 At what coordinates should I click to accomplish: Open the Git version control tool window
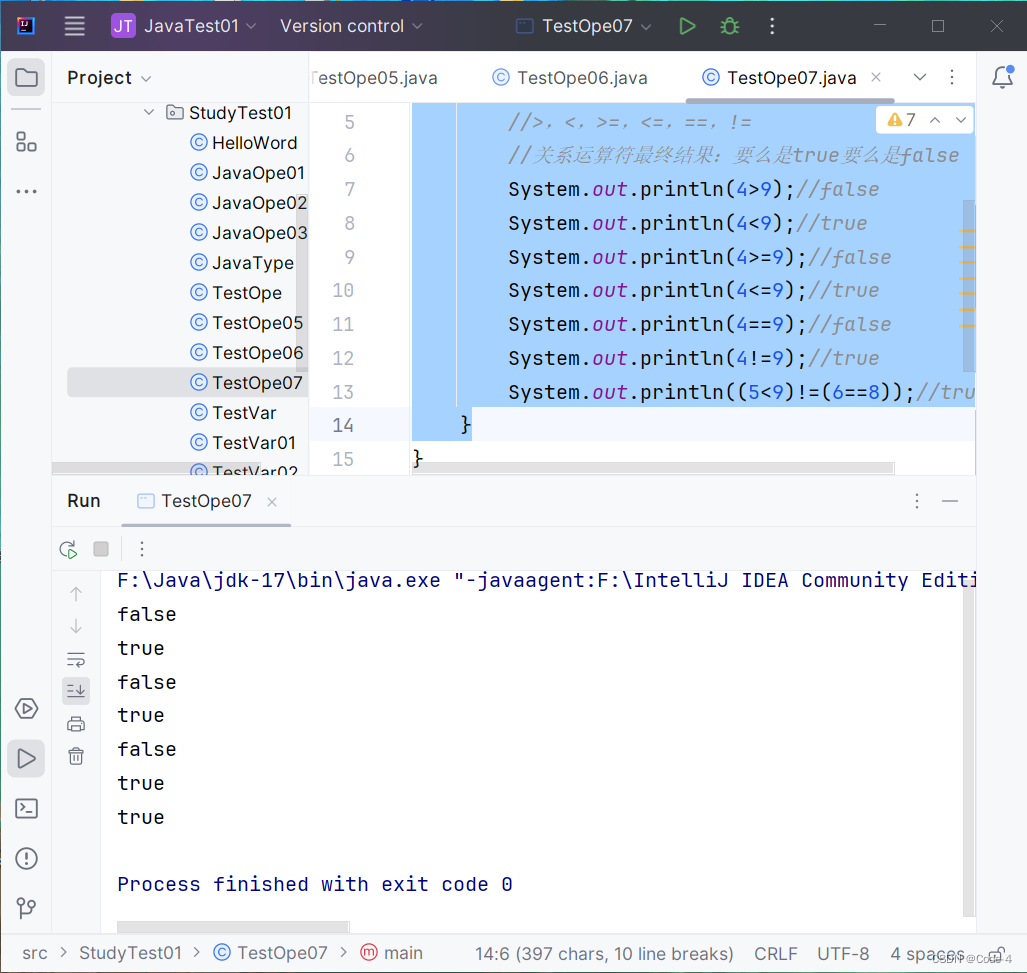pos(26,908)
